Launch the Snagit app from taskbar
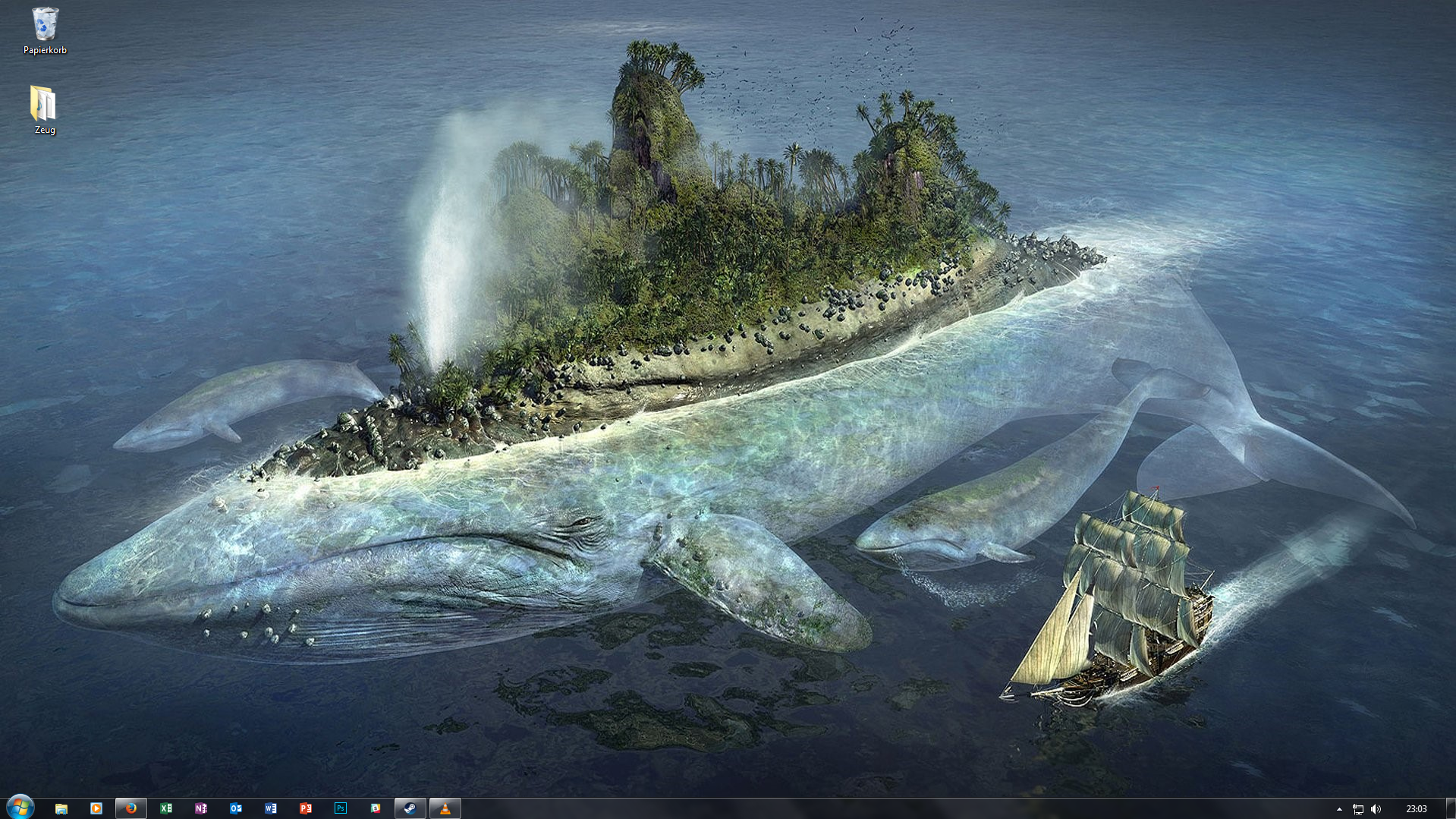Viewport: 1456px width, 819px height. pyautogui.click(x=376, y=808)
